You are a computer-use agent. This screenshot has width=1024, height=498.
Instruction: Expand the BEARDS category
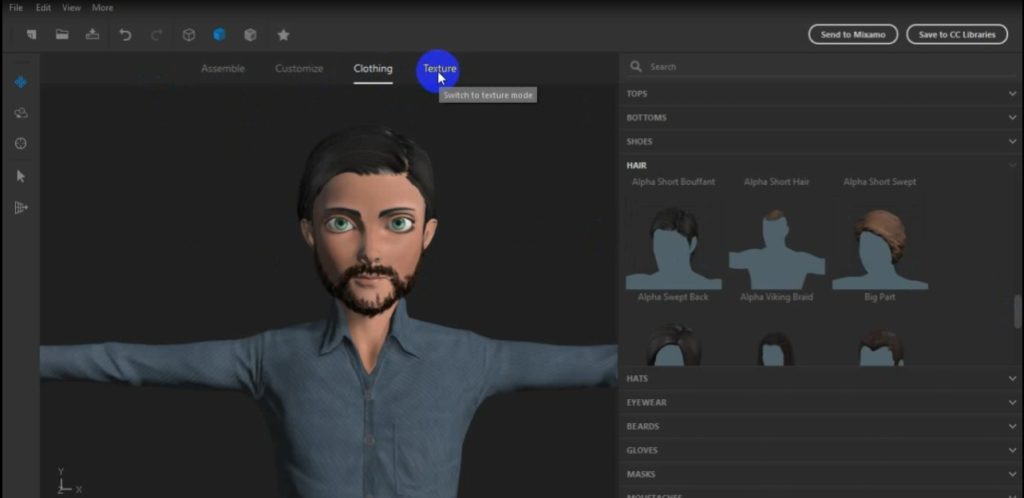(822, 426)
